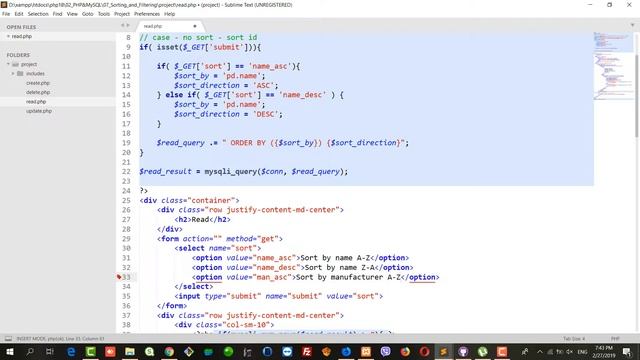Open Windows taskbar search
The width and height of the screenshot is (640, 360).
(30, 352)
